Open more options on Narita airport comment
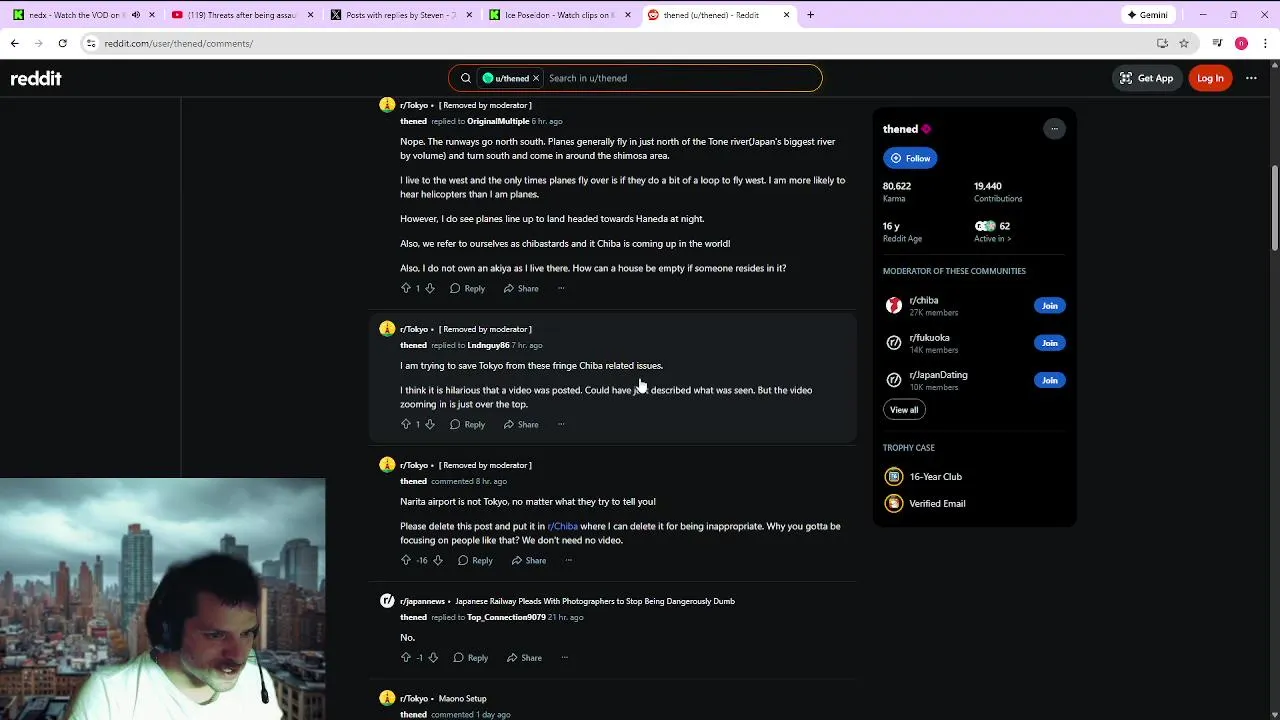1280x720 pixels. 568,560
